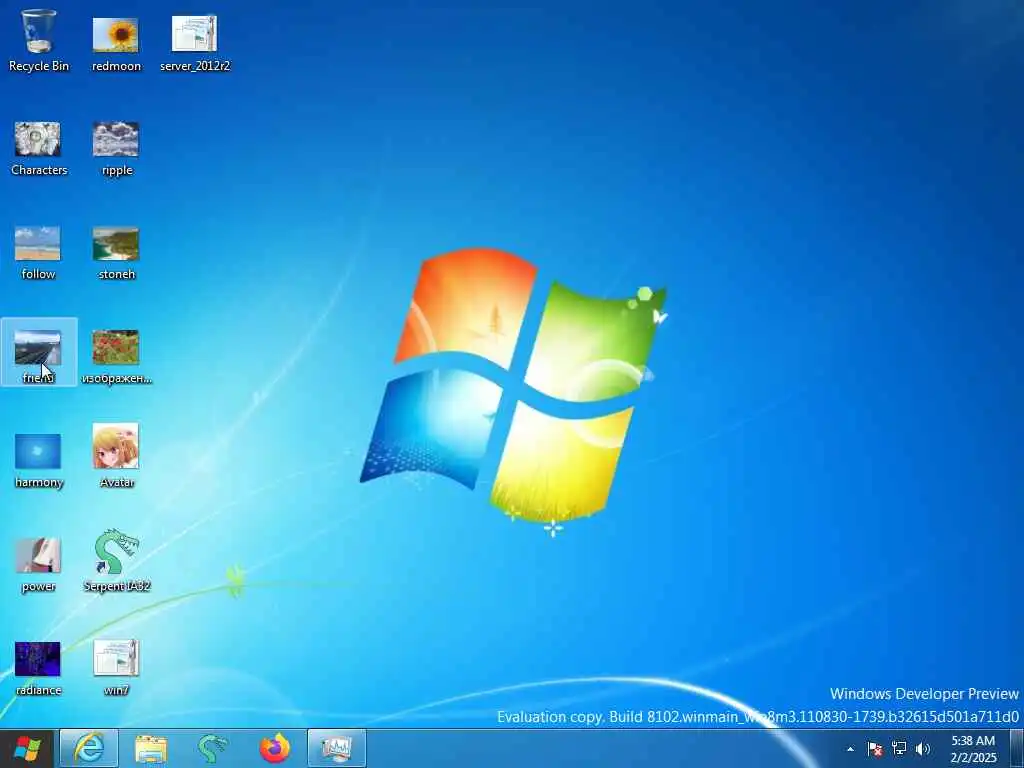Select the изображен... flower image icon
This screenshot has height=768, width=1024.
coord(116,357)
